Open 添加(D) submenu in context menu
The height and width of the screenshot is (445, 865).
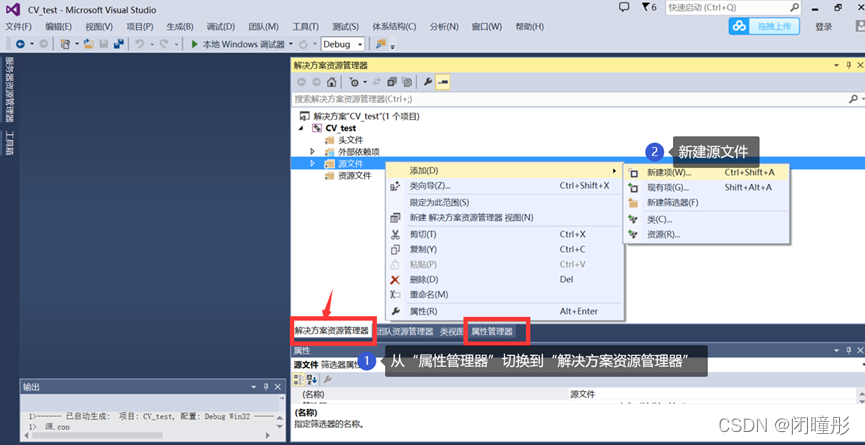[x=504, y=170]
